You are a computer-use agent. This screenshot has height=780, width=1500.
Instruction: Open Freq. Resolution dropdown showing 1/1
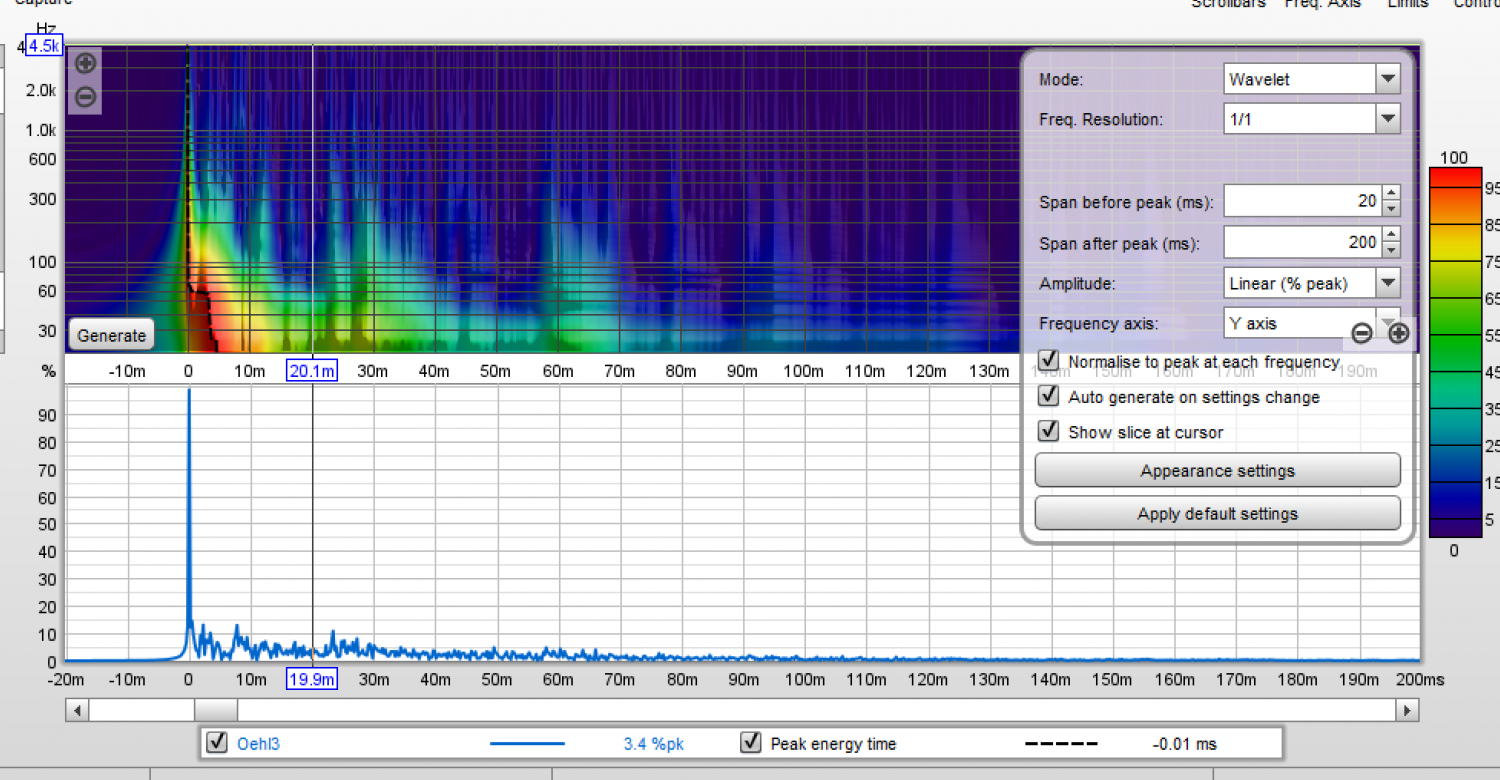(x=1311, y=119)
